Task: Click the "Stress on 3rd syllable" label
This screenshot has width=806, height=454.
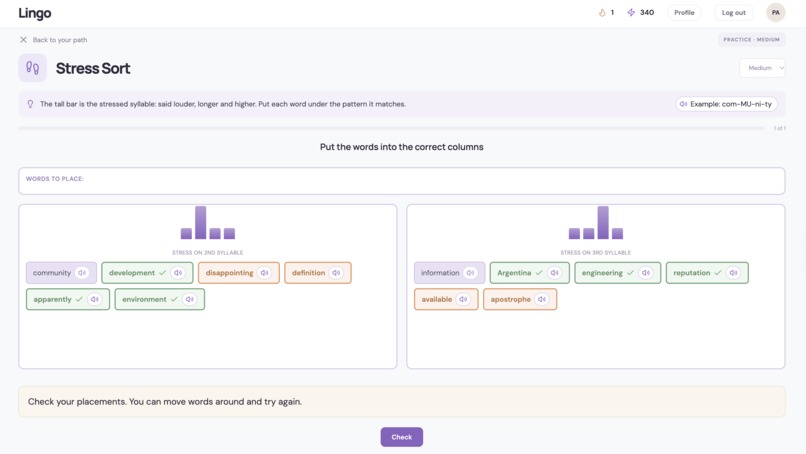Action: (x=596, y=252)
